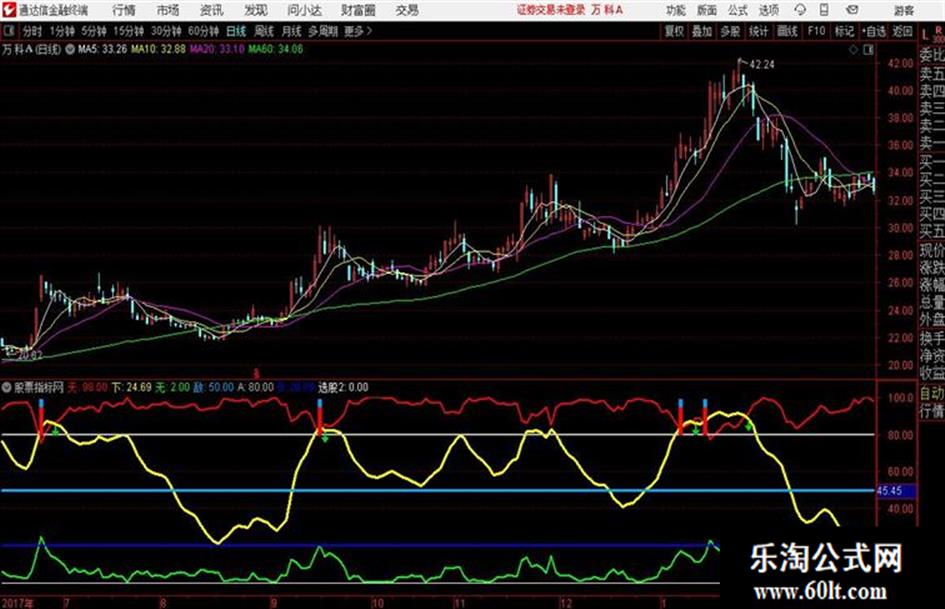Open the 发现 menu
This screenshot has width=945, height=609.
tap(256, 10)
